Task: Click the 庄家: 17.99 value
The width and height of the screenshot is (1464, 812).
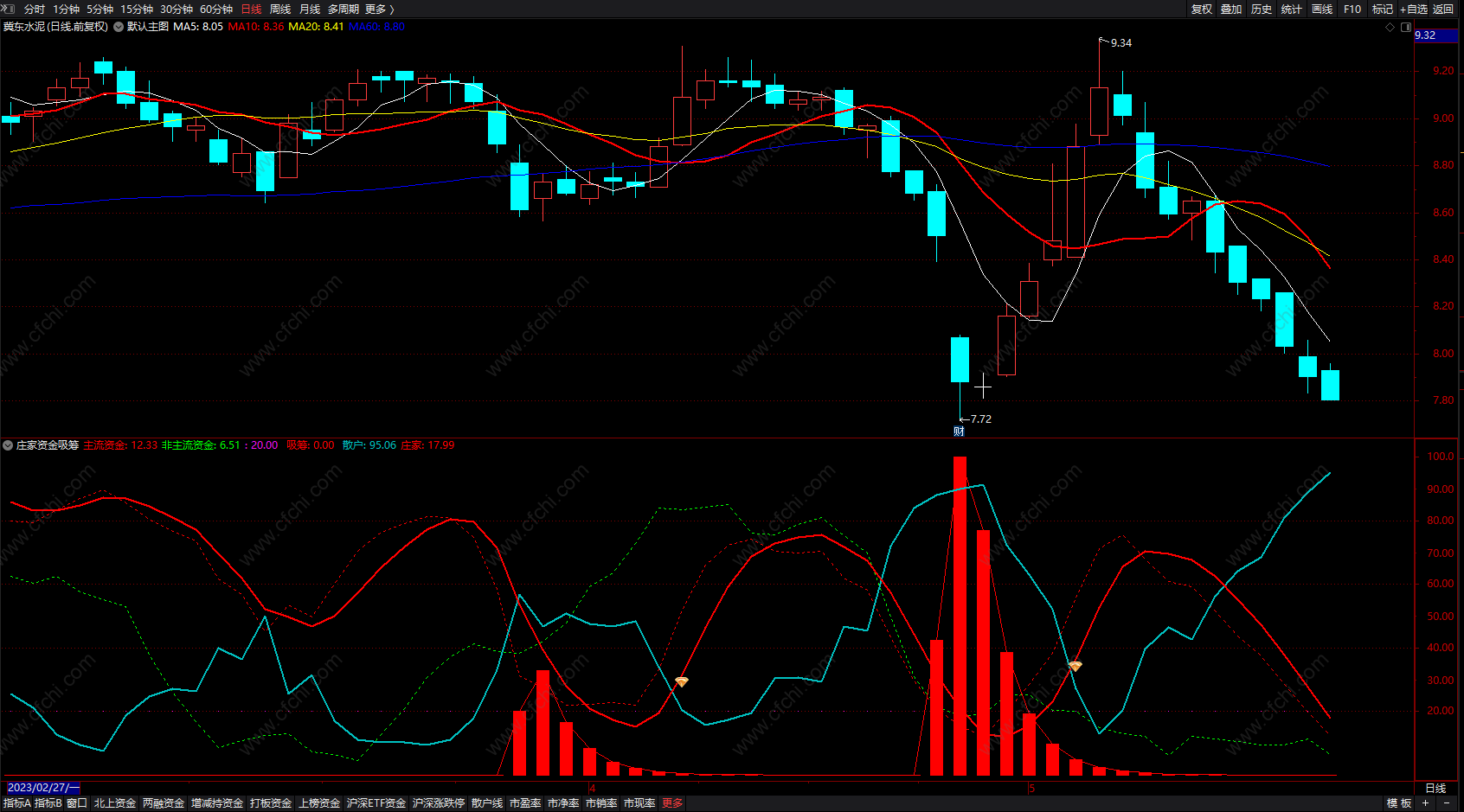Action: [x=428, y=445]
